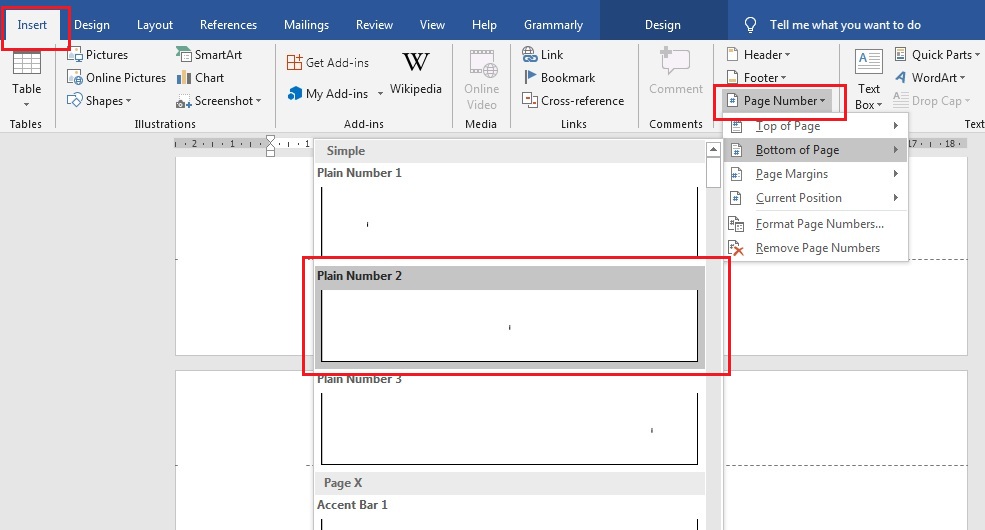Click the lightbulb Tell me icon
The width and height of the screenshot is (985, 530).
pos(750,25)
